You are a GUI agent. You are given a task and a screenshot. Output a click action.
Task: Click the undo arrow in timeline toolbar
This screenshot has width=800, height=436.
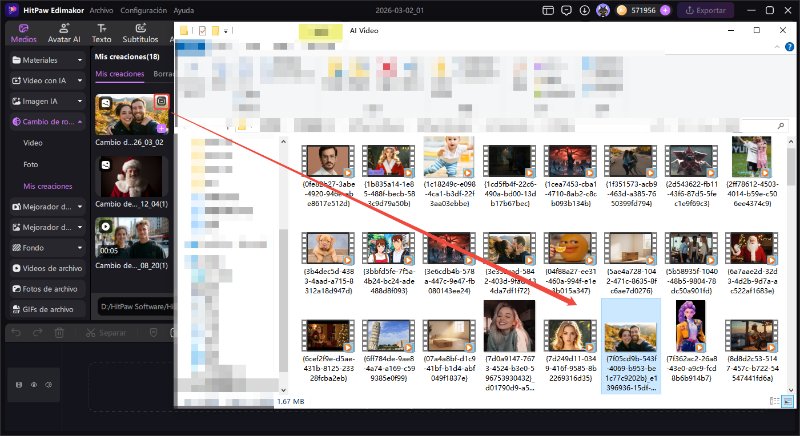[x=15, y=332]
